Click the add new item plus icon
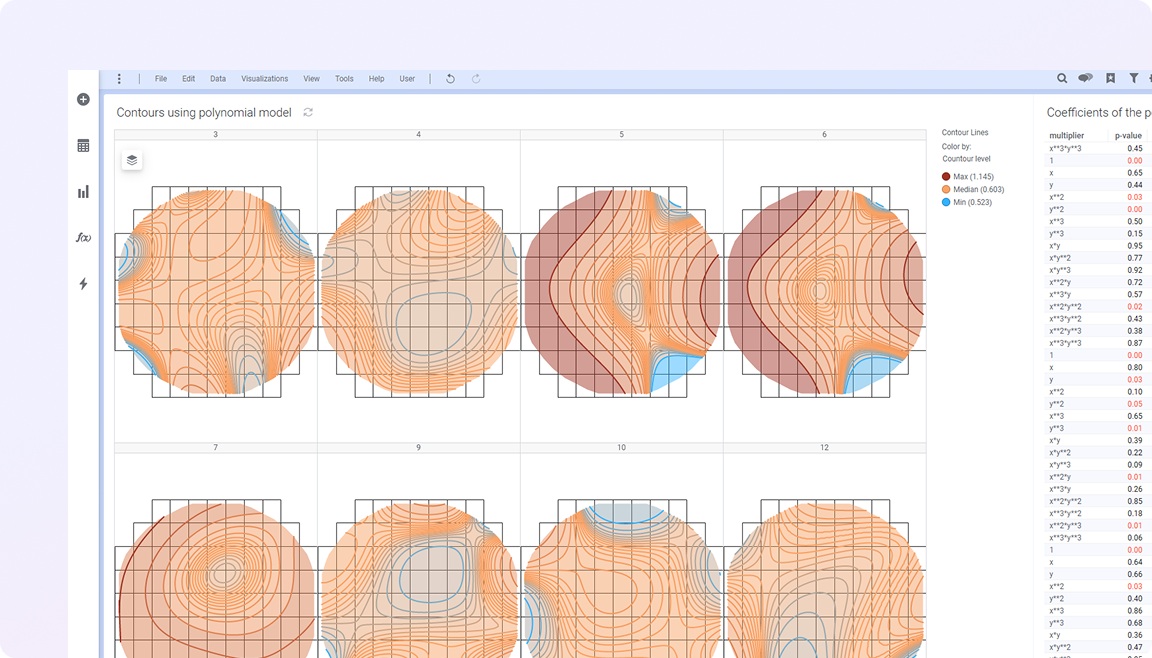This screenshot has height=658, width=1152. pos(83,99)
